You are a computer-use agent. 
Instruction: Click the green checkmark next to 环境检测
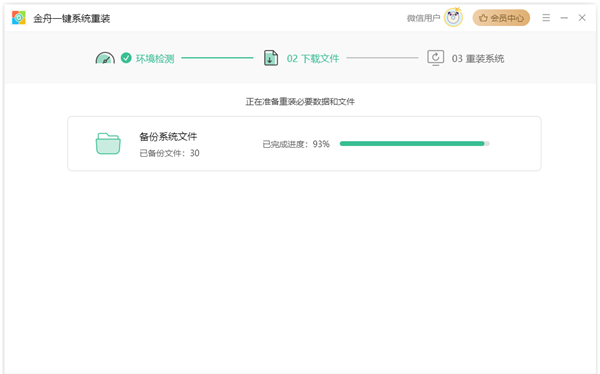tap(126, 58)
